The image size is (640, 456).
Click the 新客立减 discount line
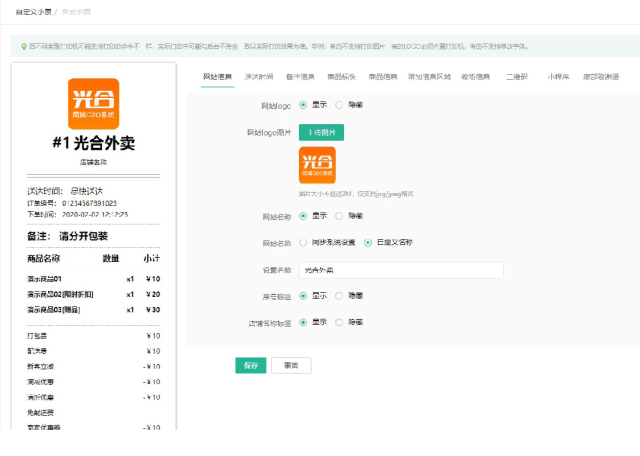[x=93, y=367]
